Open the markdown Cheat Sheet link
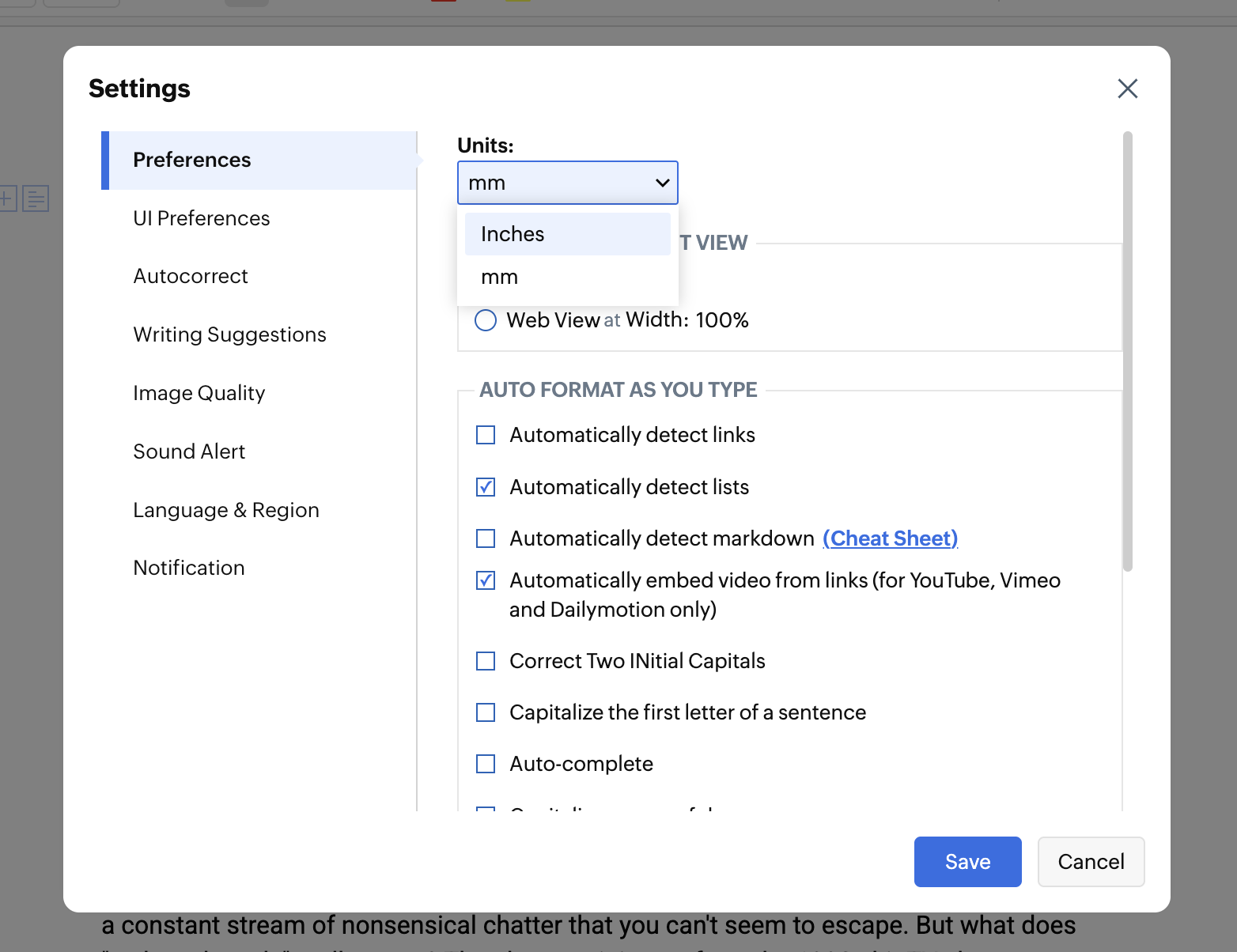The height and width of the screenshot is (952, 1237). point(890,538)
